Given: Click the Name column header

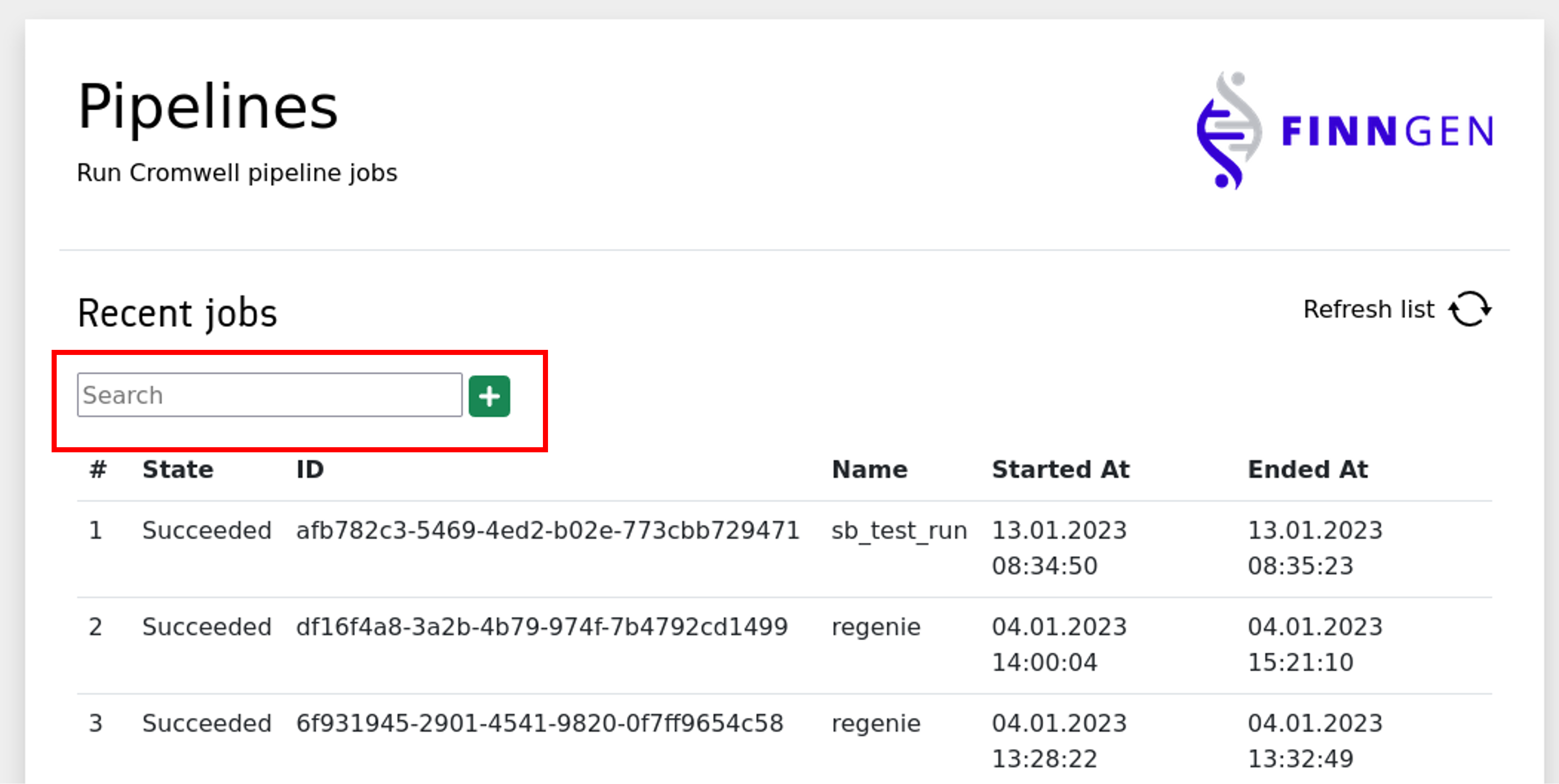Looking at the screenshot, I should click(x=869, y=469).
